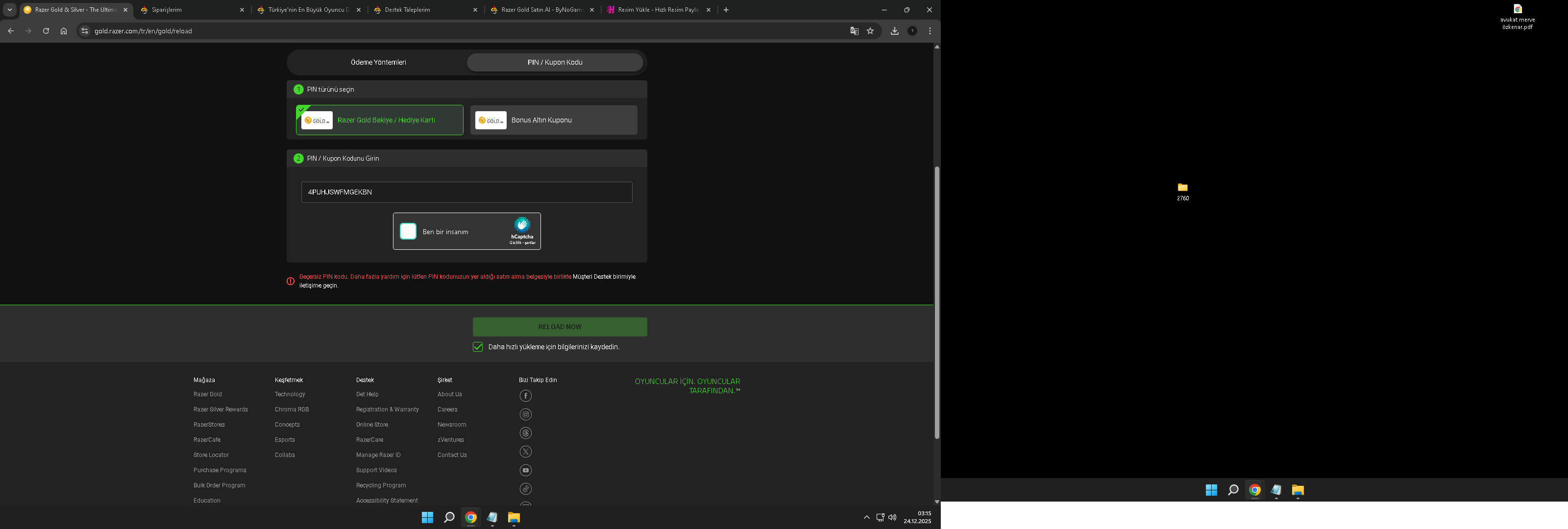Switch to the Destek Taleplerim browser tab

[425, 10]
